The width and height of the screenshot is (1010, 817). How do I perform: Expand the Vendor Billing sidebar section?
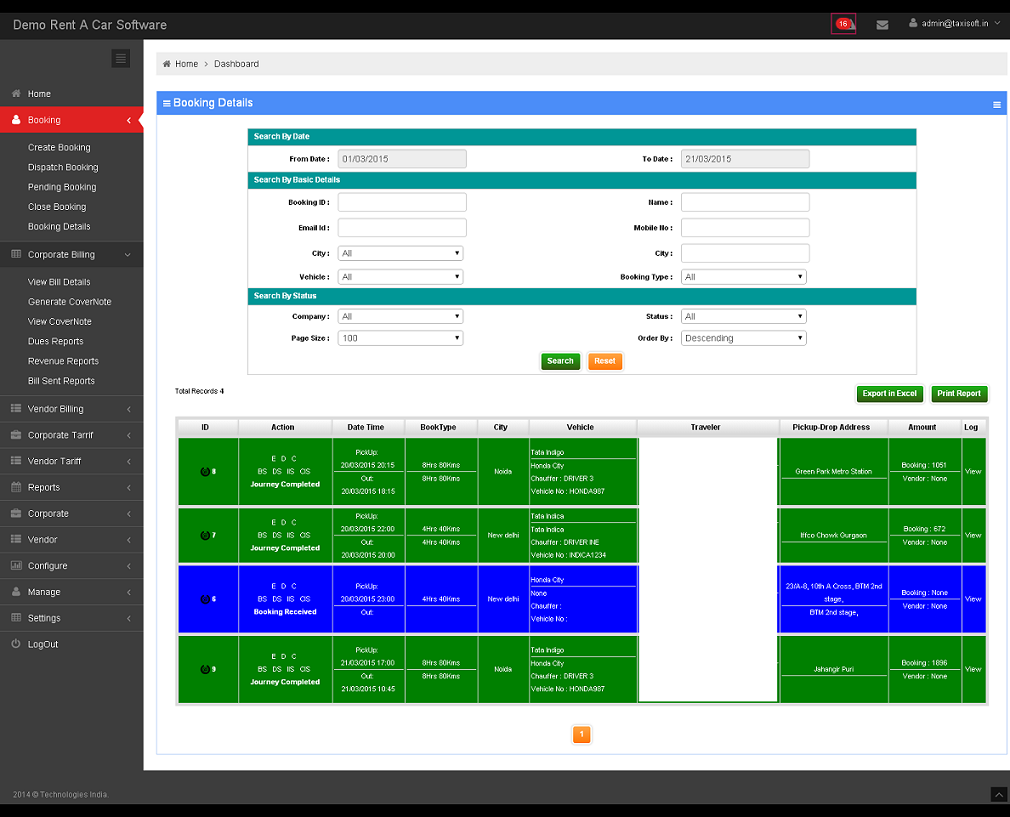click(70, 409)
